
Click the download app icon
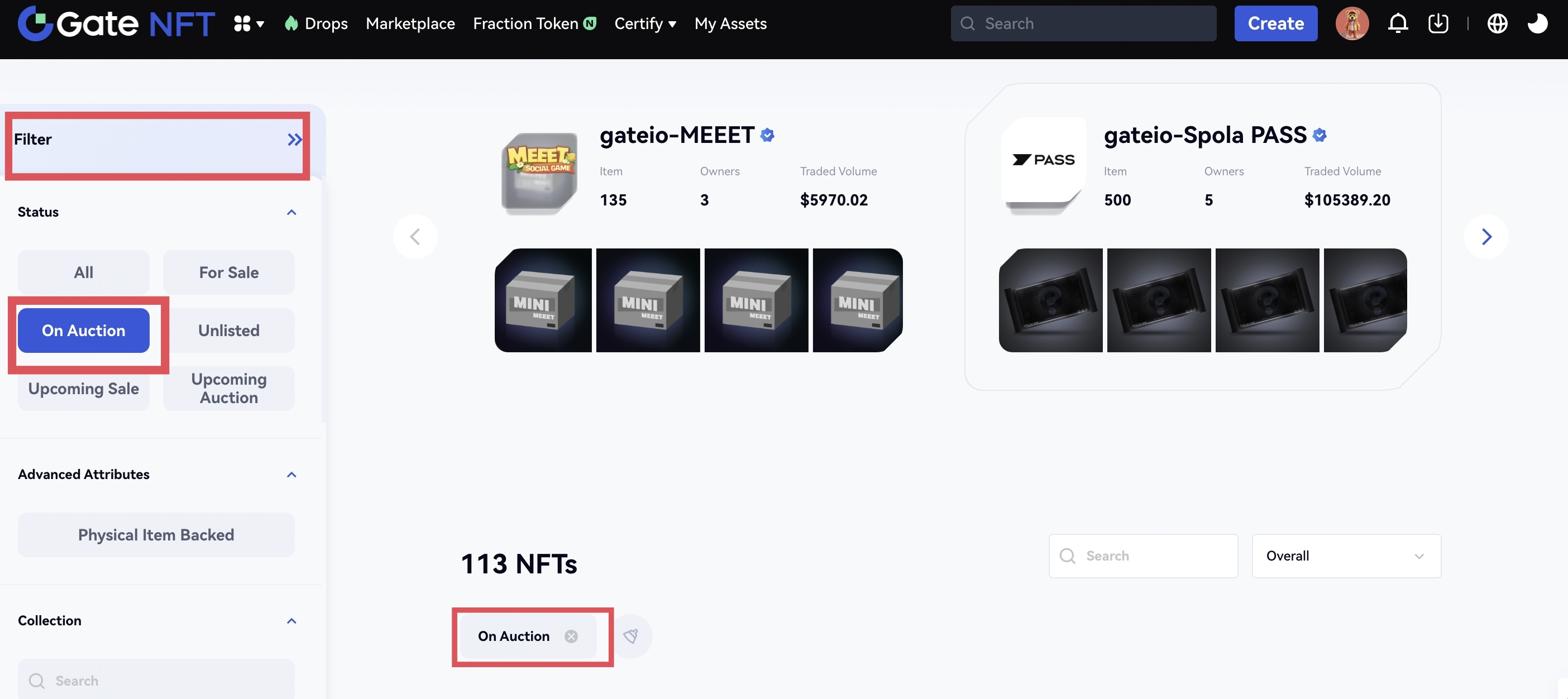1438,23
